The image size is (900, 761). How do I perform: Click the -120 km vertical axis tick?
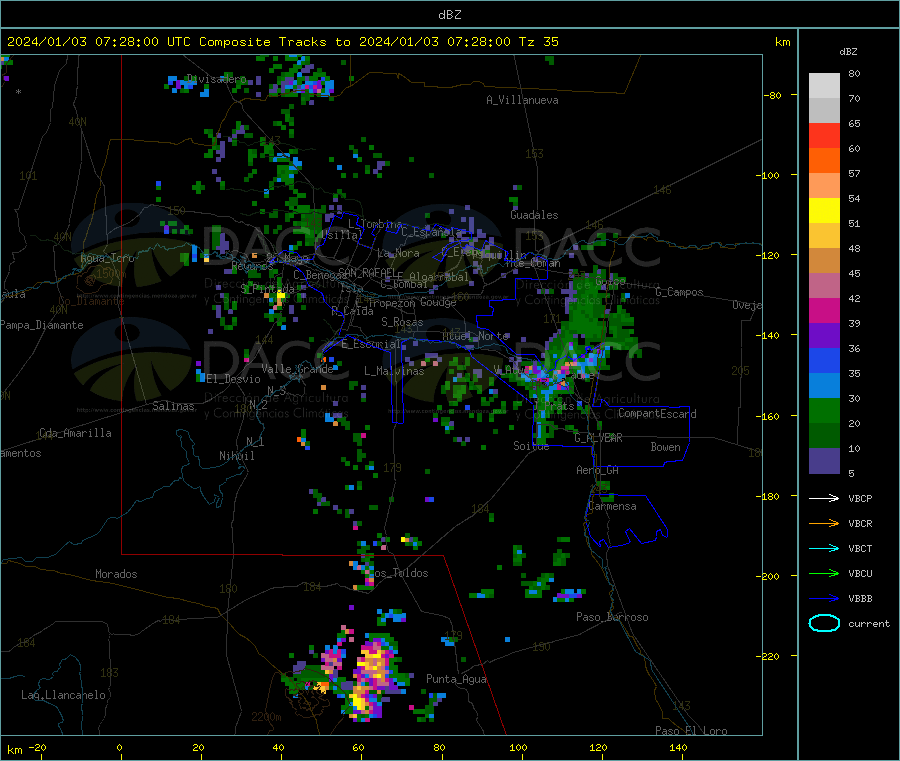[x=768, y=255]
